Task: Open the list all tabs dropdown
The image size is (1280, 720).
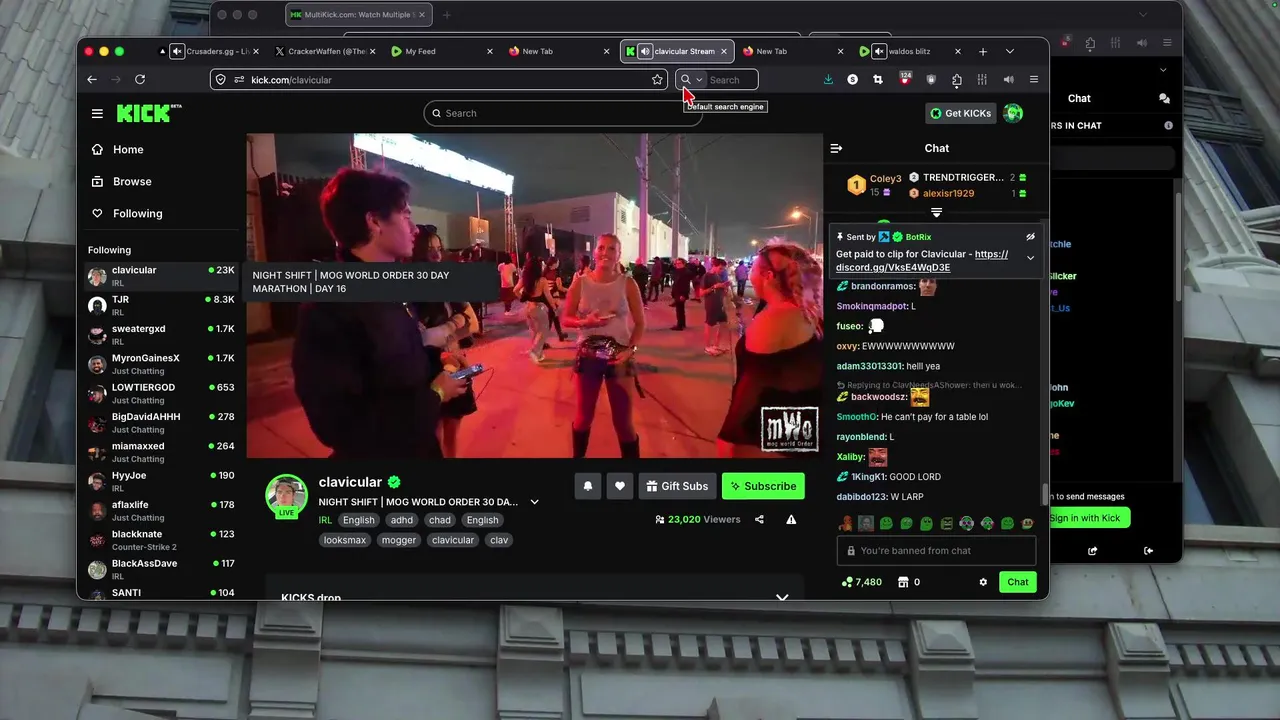Action: point(1010,51)
